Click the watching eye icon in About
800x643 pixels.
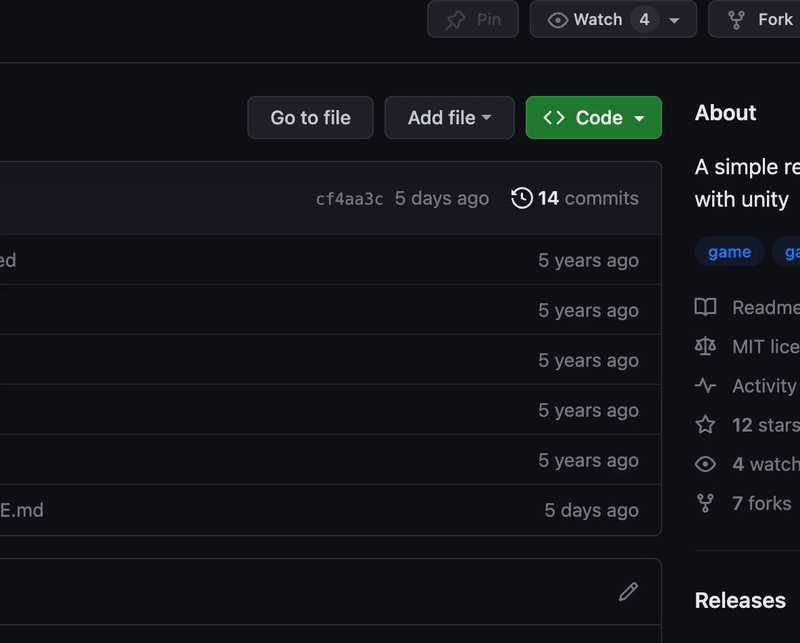click(x=706, y=464)
